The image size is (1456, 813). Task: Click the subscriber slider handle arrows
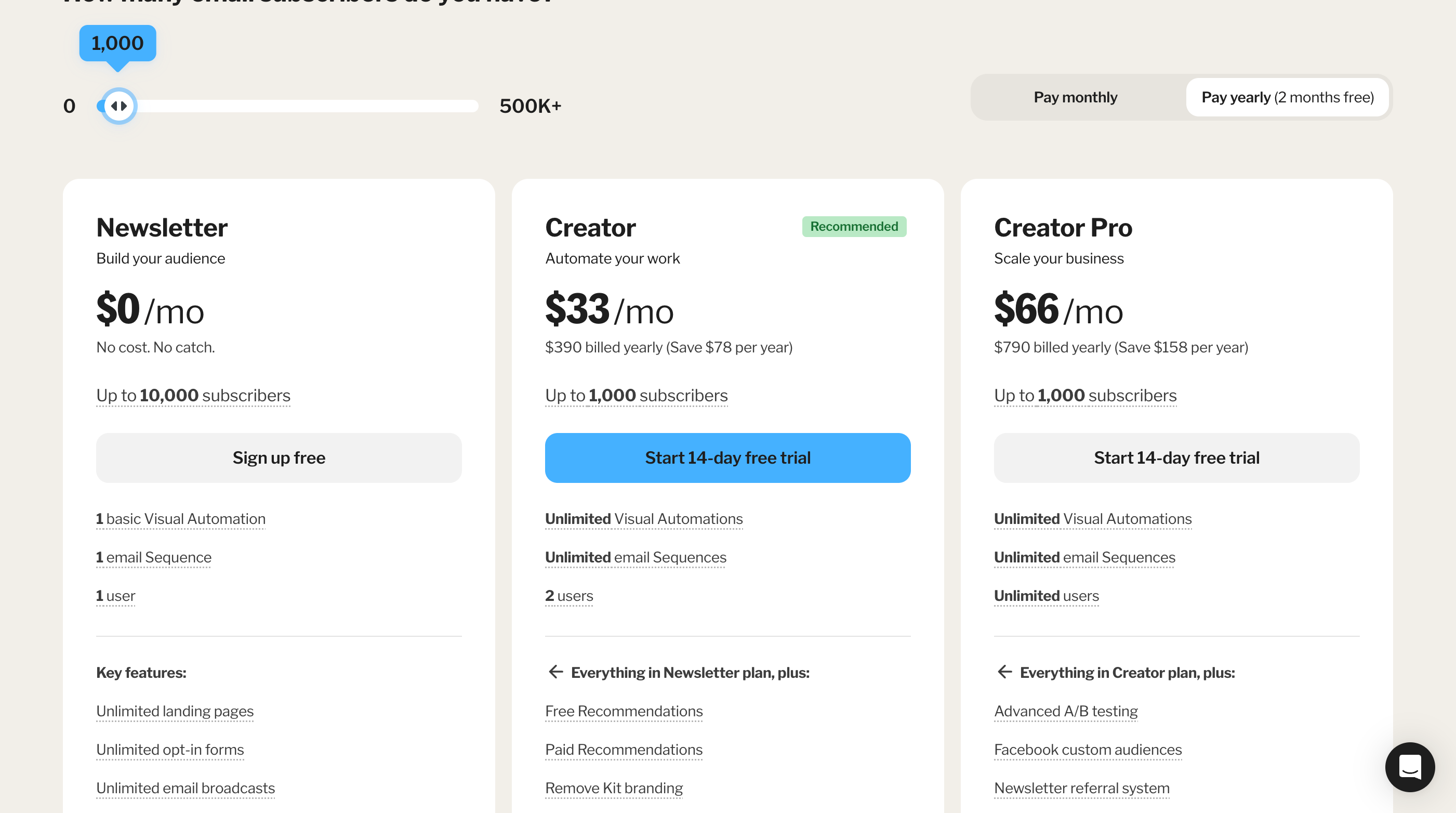click(118, 106)
